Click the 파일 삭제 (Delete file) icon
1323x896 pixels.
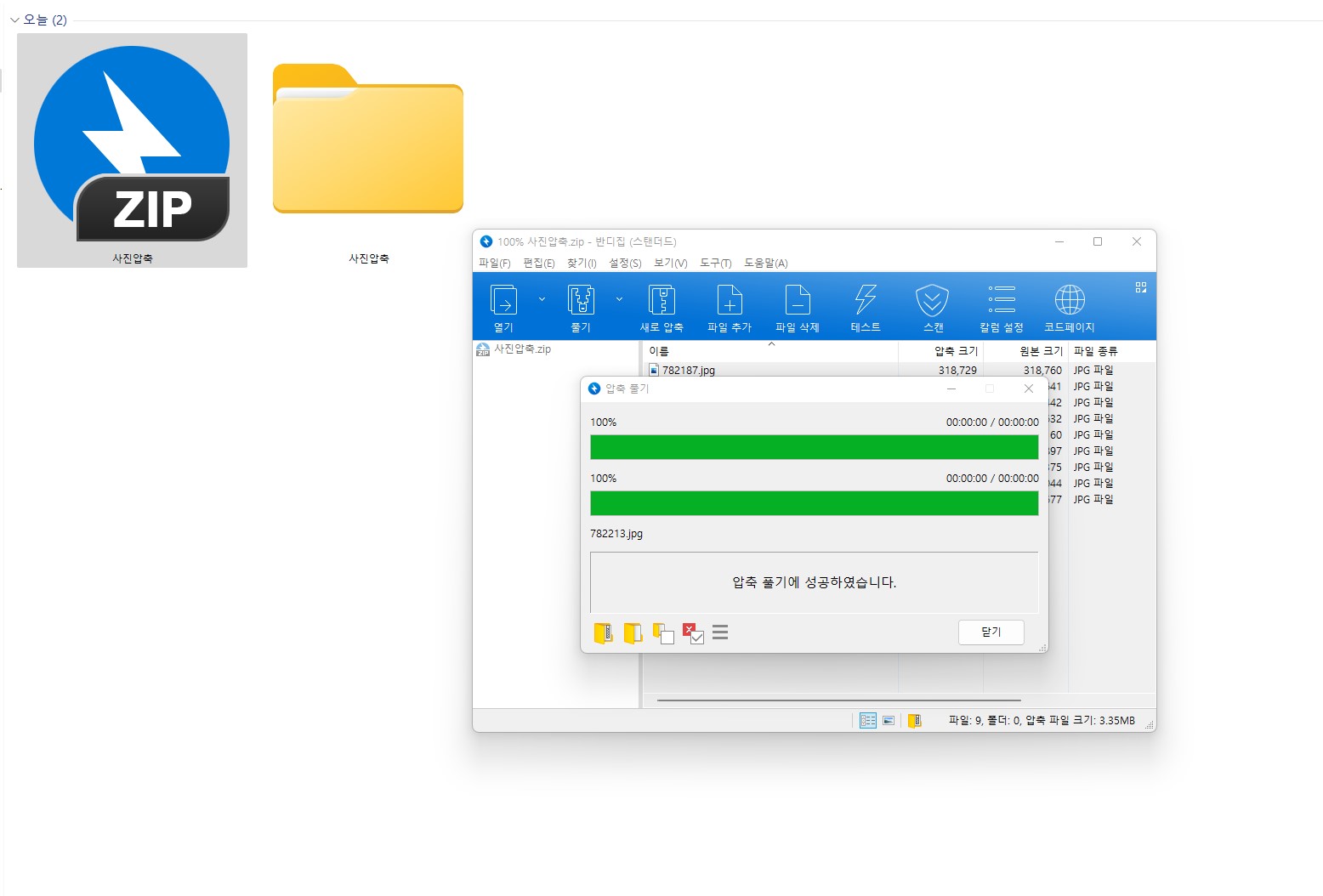[798, 300]
